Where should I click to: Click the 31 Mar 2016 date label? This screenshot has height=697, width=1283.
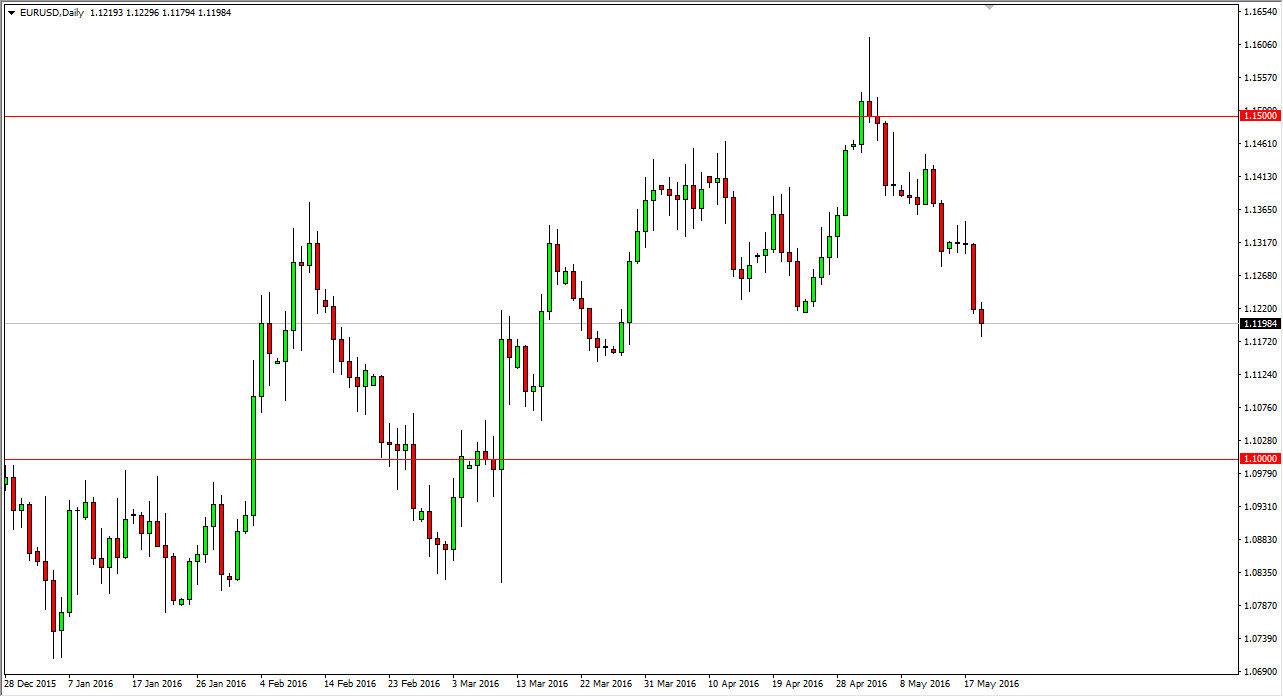(671, 685)
